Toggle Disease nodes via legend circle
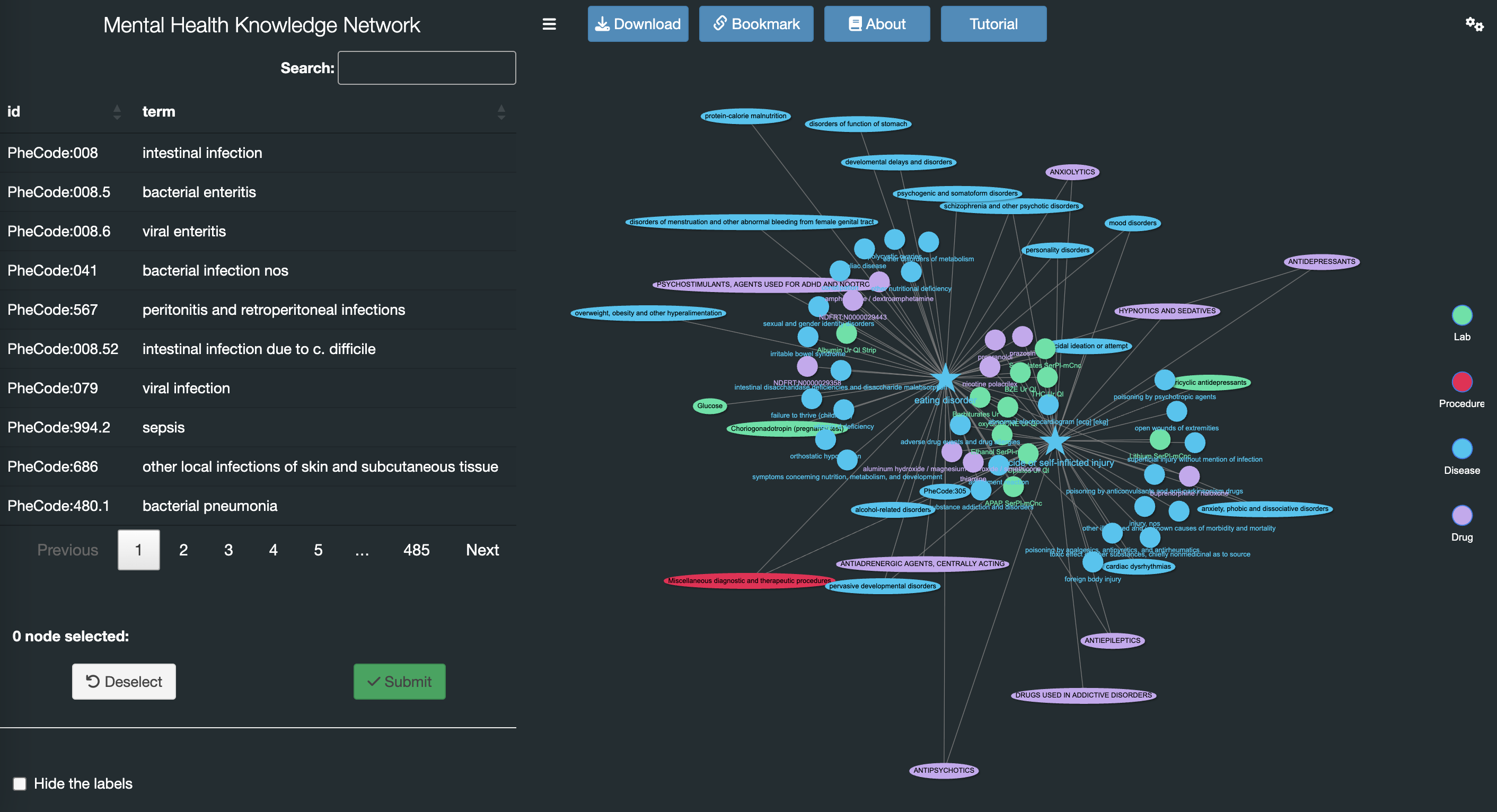Image resolution: width=1497 pixels, height=812 pixels. [1462, 448]
